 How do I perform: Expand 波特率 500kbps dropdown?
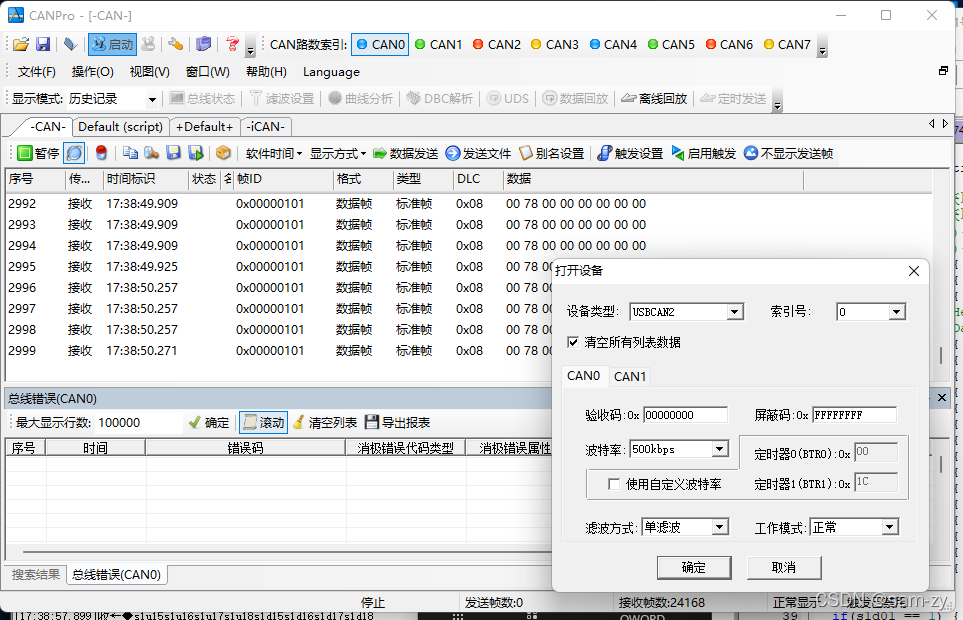[x=720, y=449]
